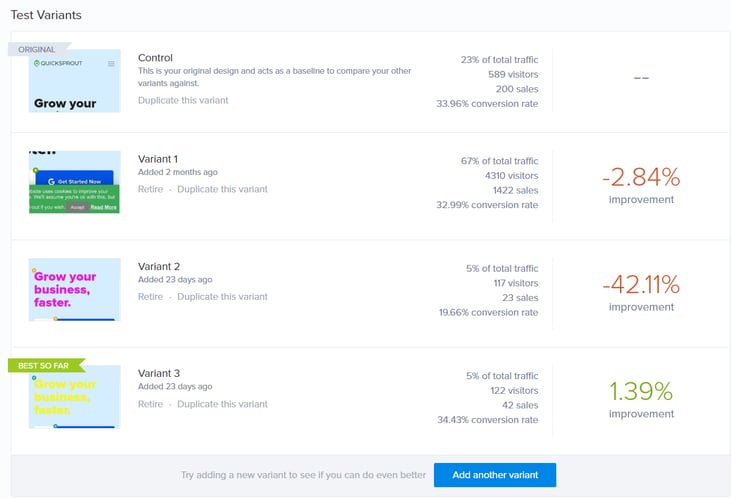Retire Variant 1
This screenshot has height=499, width=731.
click(150, 189)
